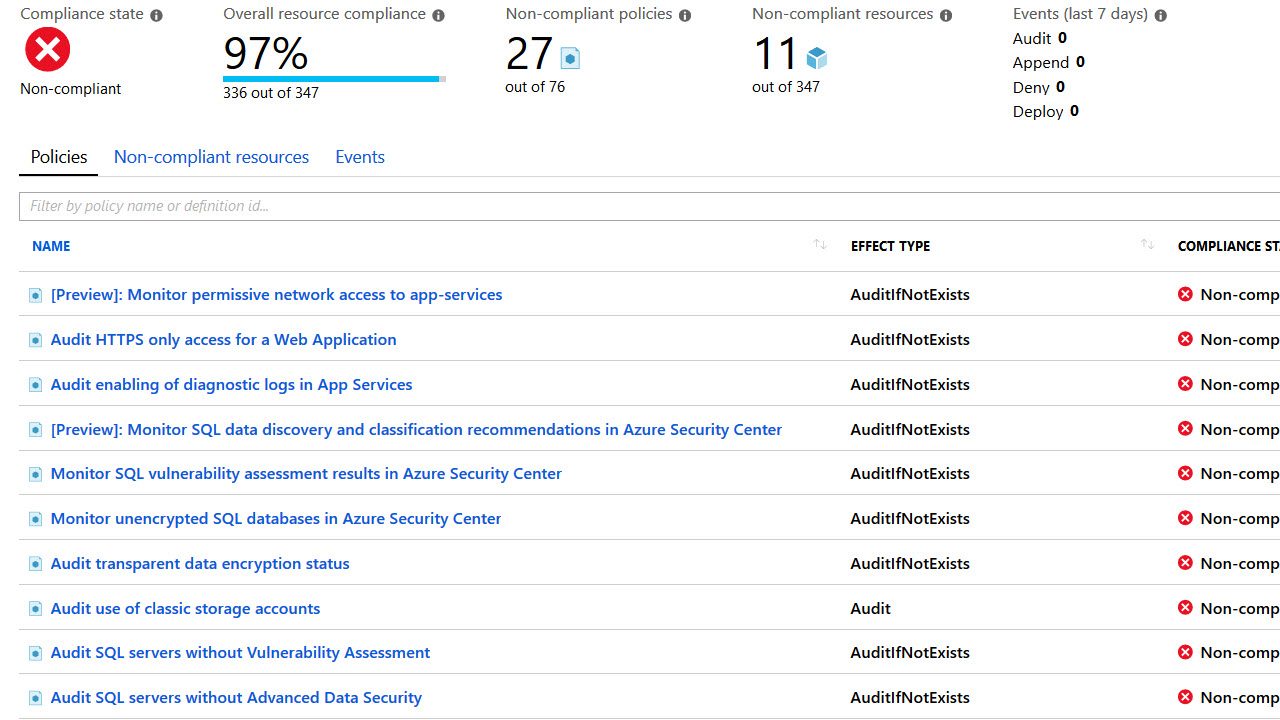Click the 97% compliance value

(x=265, y=53)
